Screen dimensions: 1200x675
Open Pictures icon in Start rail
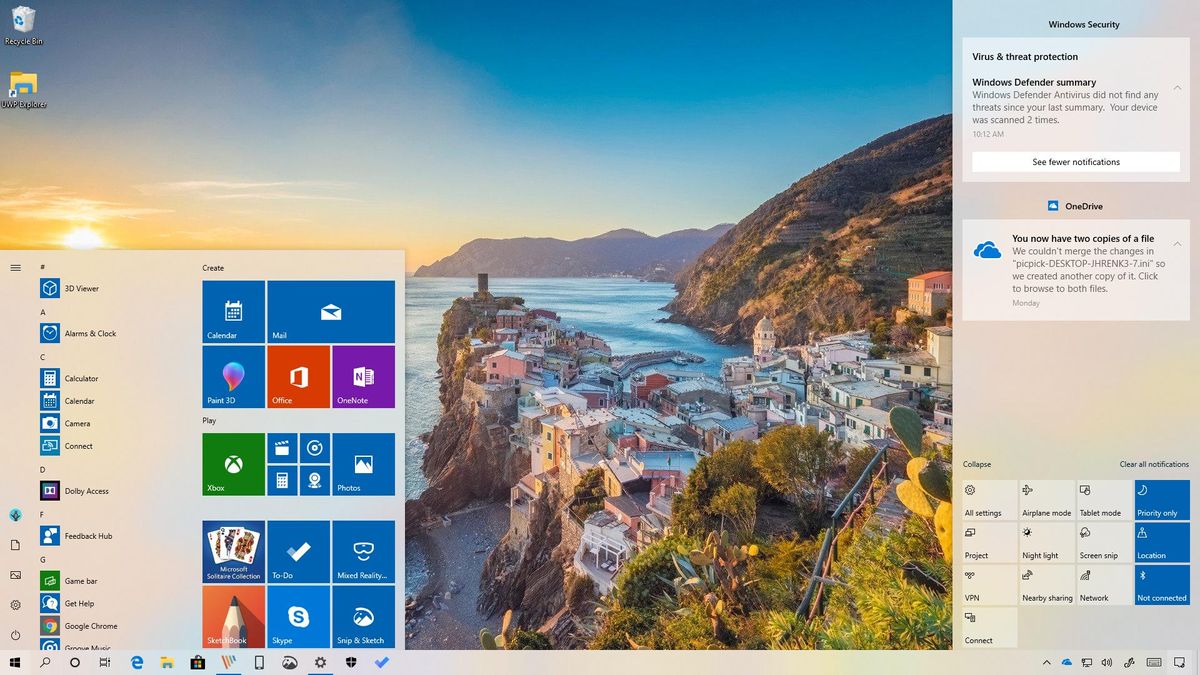click(15, 575)
